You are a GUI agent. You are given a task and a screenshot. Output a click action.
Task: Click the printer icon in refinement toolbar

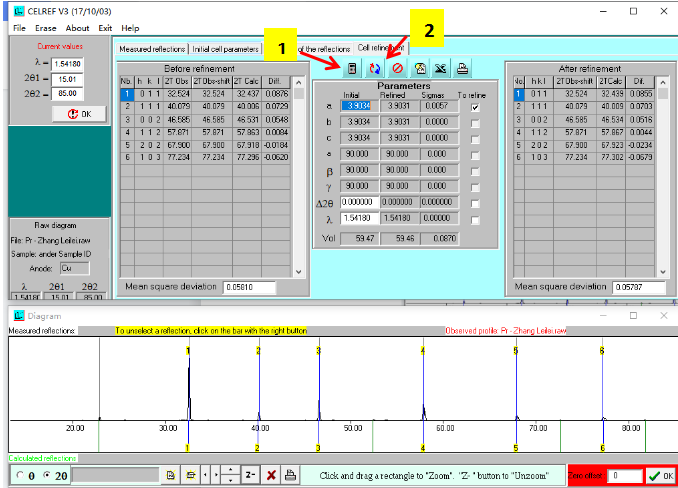(462, 69)
